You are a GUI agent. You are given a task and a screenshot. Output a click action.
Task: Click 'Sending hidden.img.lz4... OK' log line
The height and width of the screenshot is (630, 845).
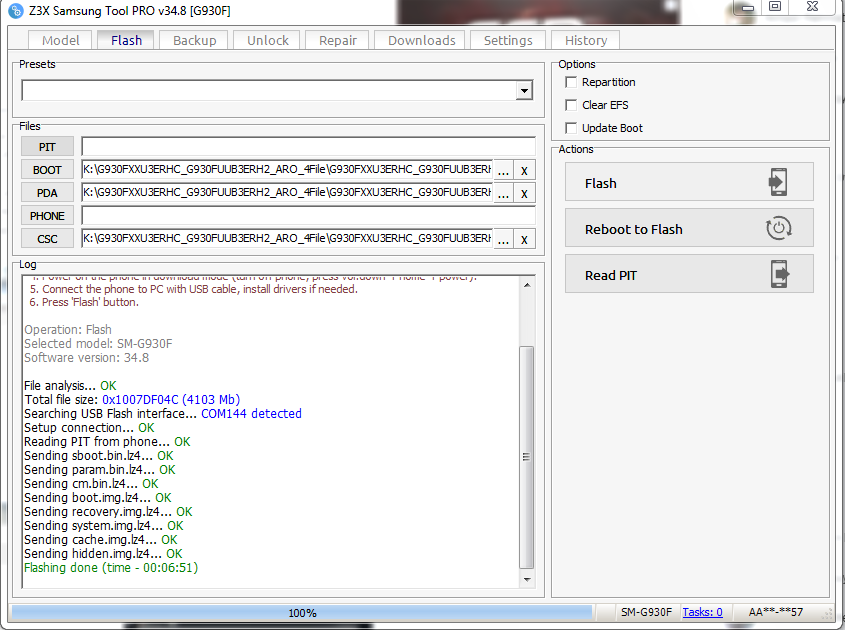click(x=103, y=553)
